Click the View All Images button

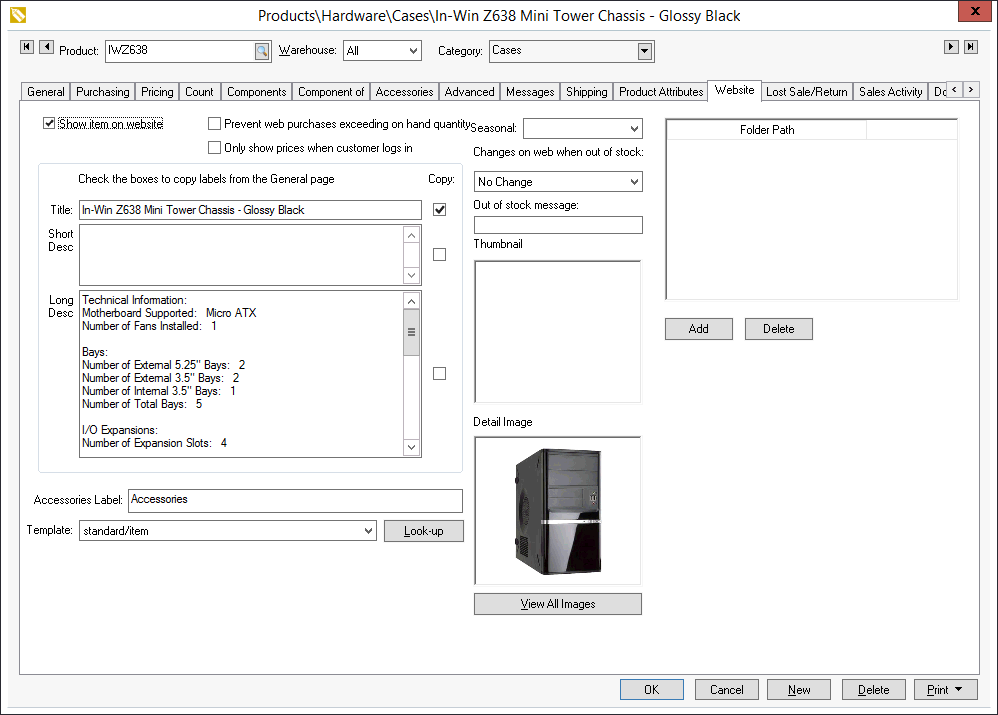(557, 604)
